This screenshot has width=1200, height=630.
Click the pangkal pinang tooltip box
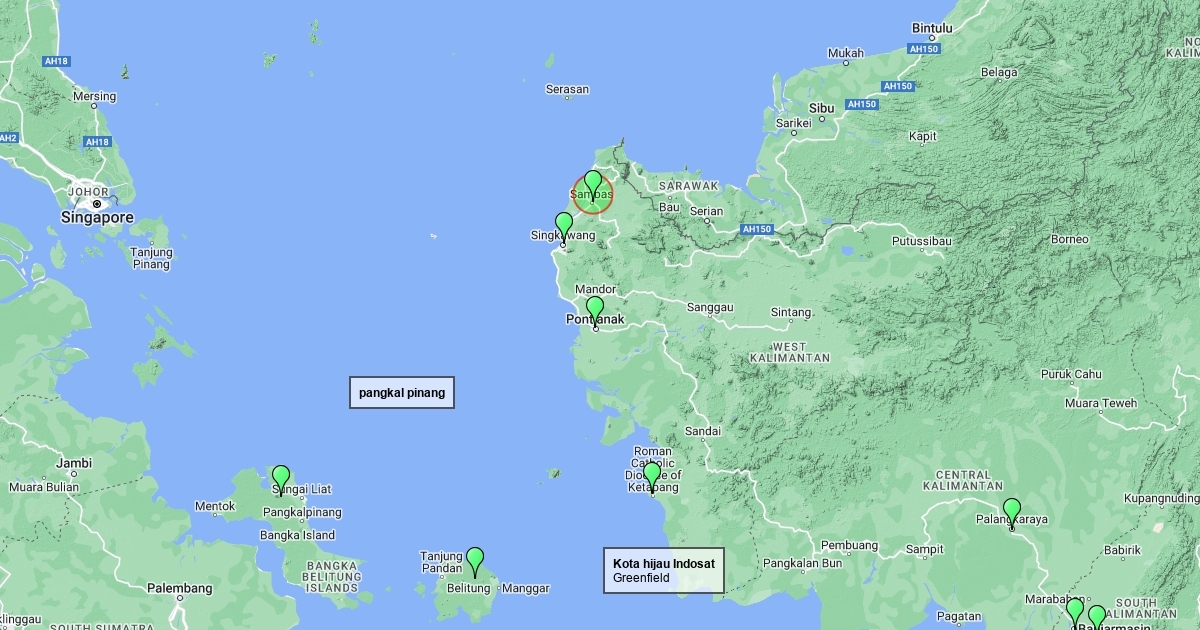click(402, 393)
